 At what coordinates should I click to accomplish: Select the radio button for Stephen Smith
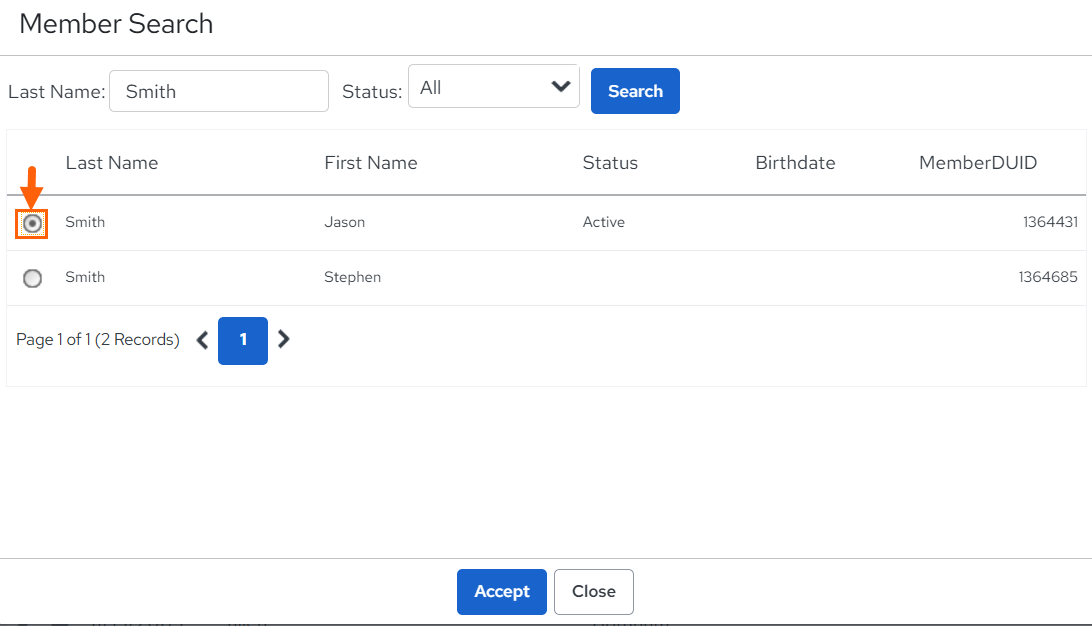click(32, 279)
